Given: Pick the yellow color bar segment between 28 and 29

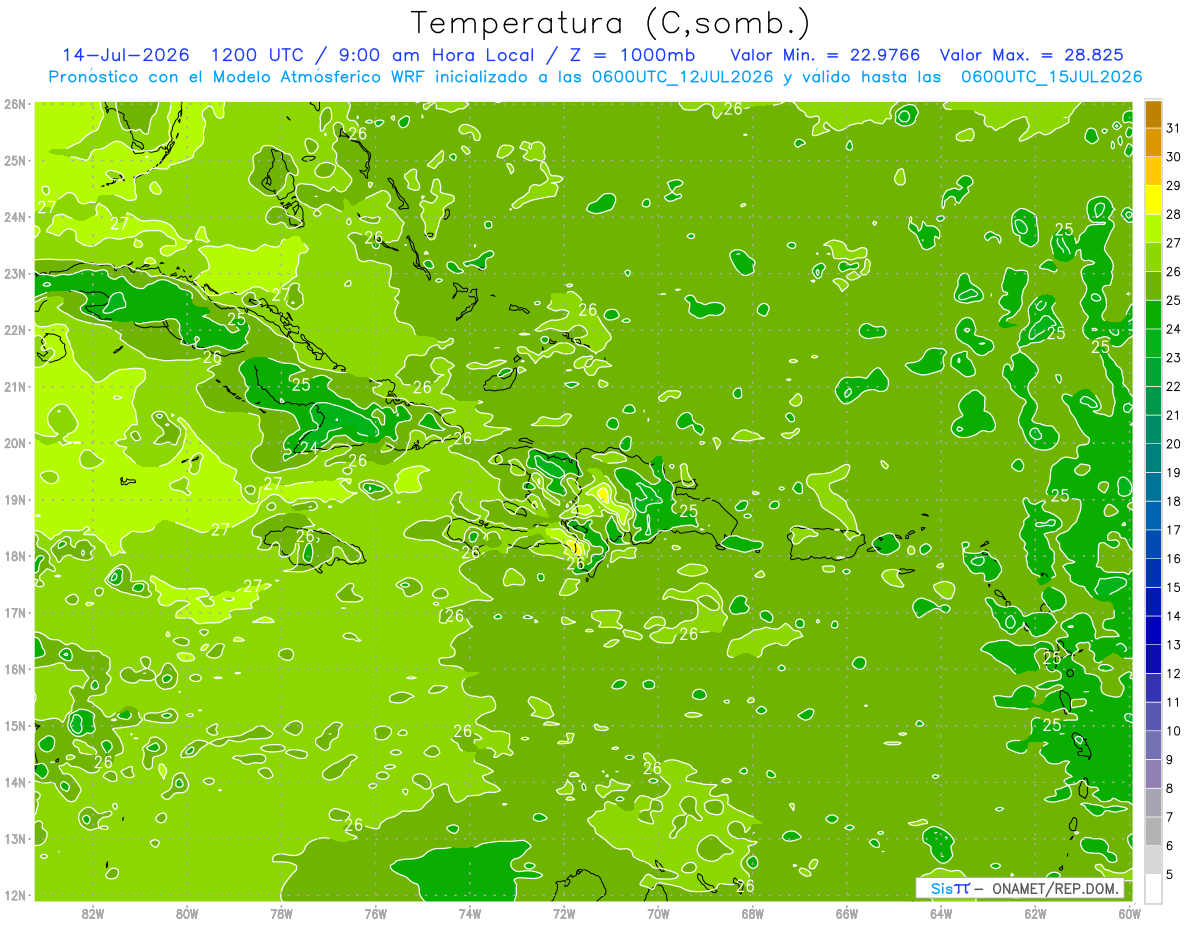Looking at the screenshot, I should pos(1153,201).
